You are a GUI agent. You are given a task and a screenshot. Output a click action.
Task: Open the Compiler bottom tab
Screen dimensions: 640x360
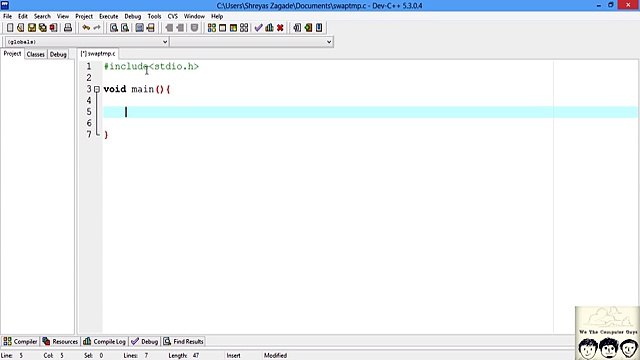[x=20, y=341]
